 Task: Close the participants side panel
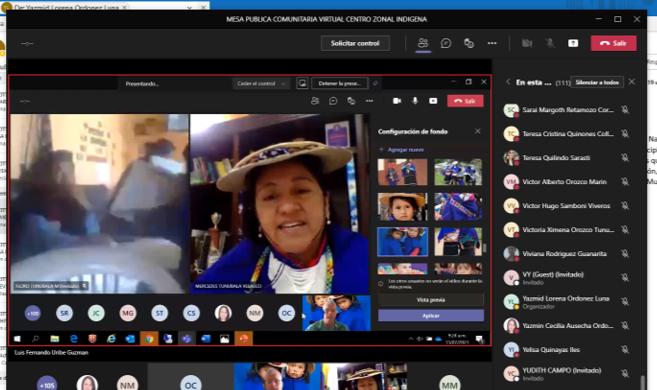pos(632,82)
